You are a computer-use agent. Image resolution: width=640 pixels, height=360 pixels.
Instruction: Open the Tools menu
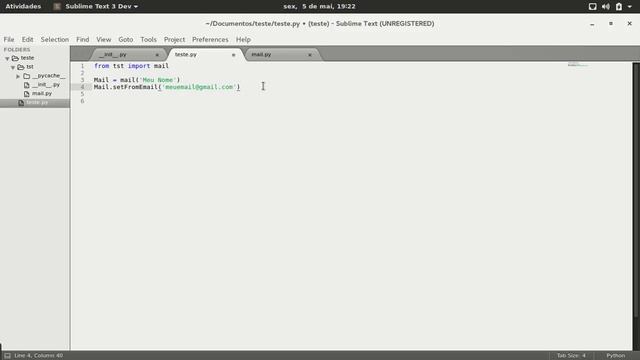pos(149,40)
